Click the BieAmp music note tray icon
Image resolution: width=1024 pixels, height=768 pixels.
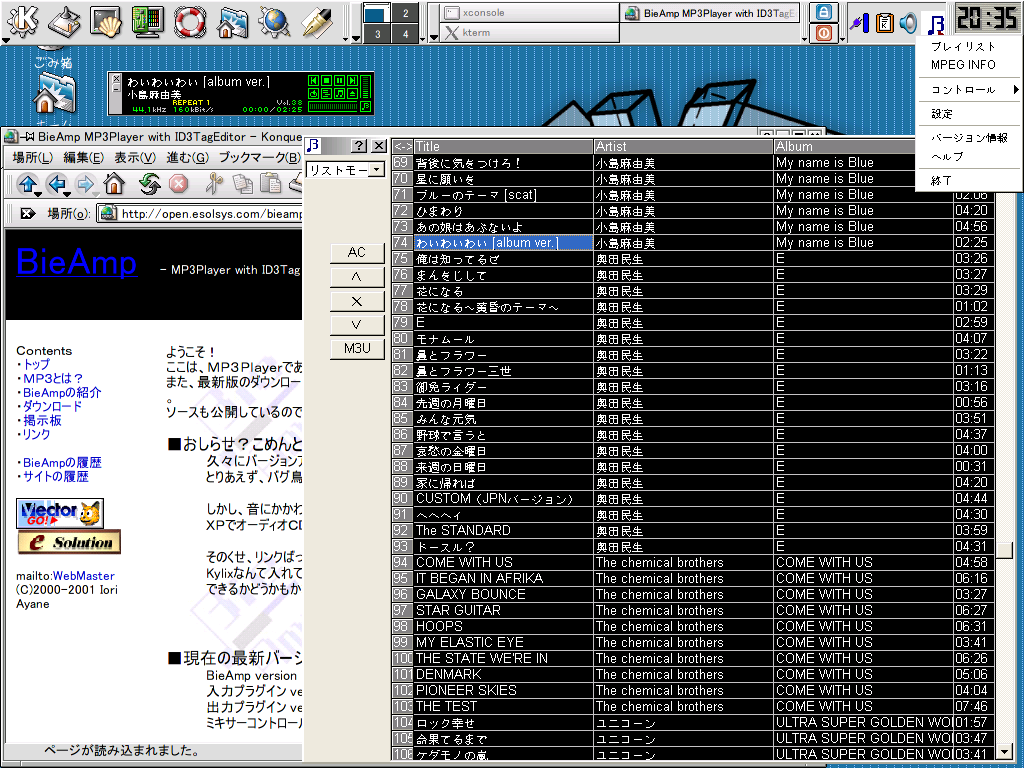tap(936, 22)
